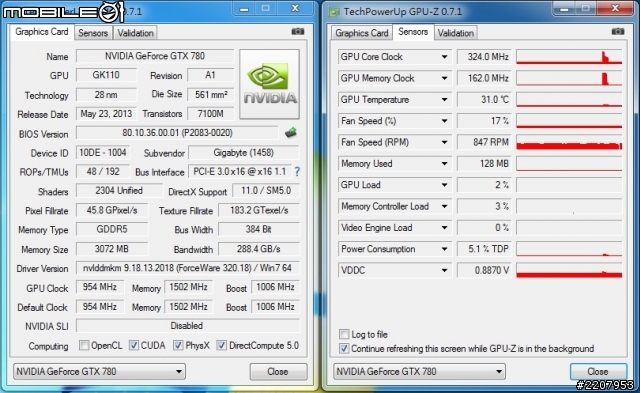Toggle the OpenCL checkbox
Image resolution: width=640 pixels, height=393 pixels.
click(x=84, y=345)
